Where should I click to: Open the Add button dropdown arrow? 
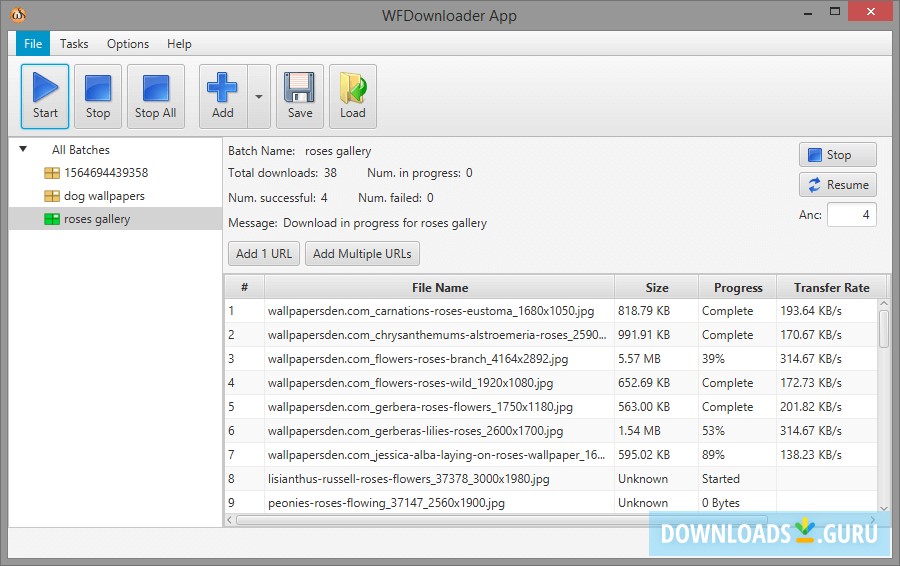(x=259, y=96)
